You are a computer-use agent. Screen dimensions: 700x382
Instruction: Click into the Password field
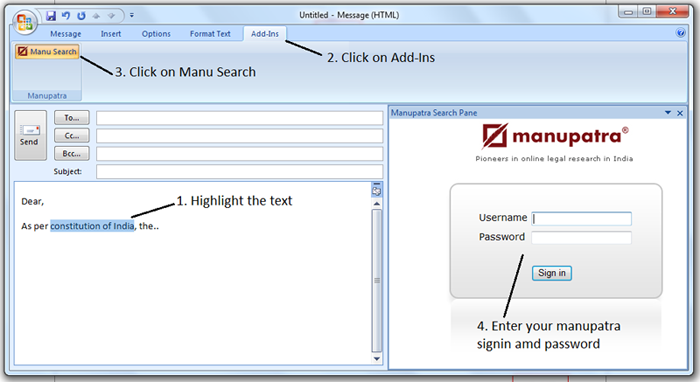[581, 238]
